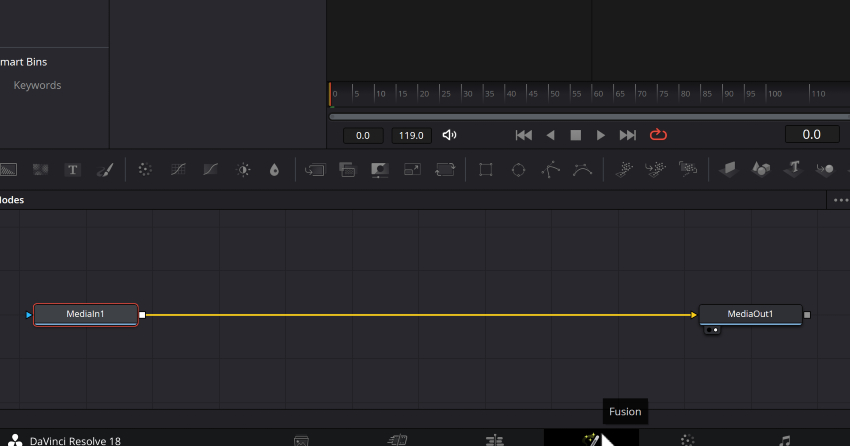Switch to the Fairlight page

[784, 440]
